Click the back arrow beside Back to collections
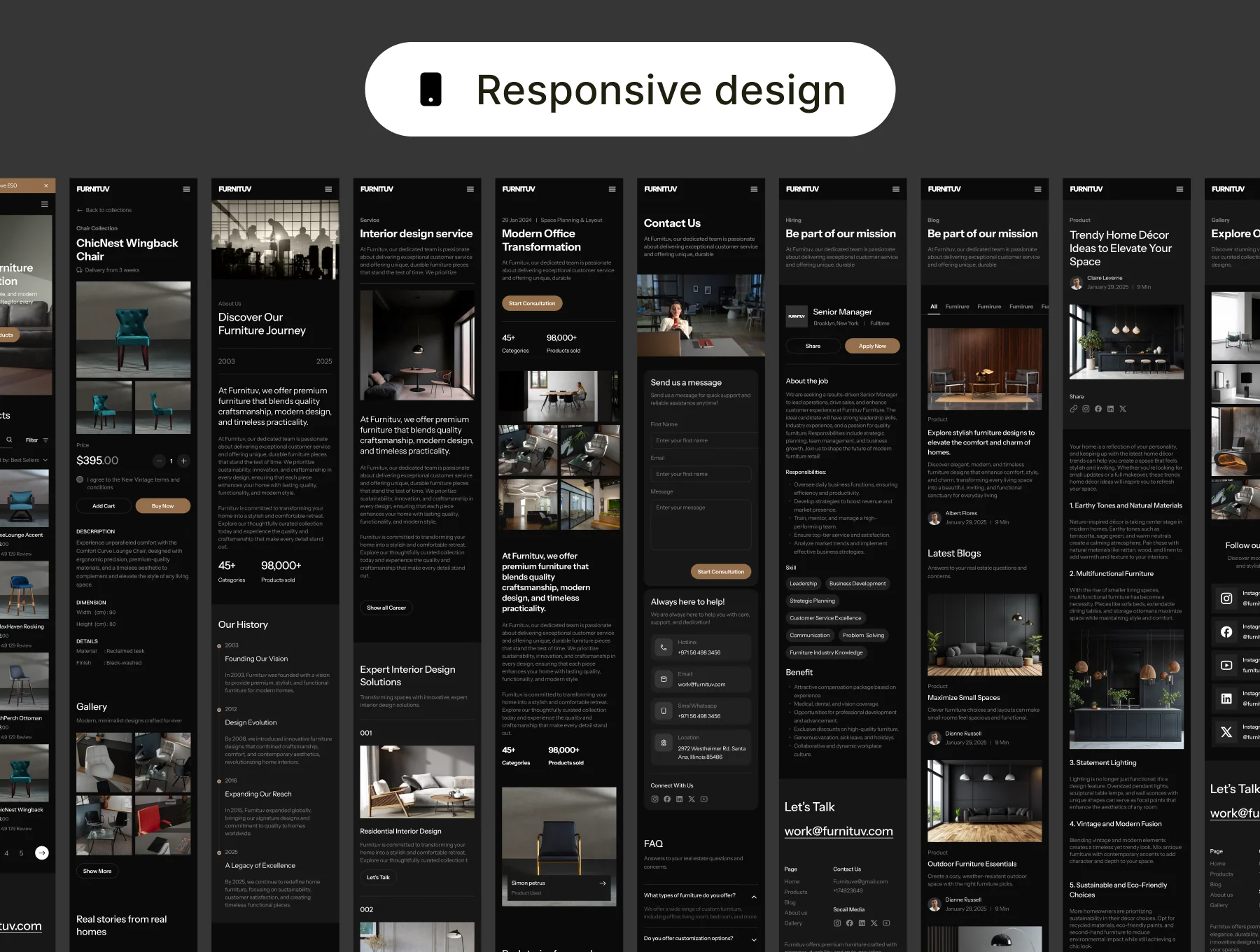This screenshot has height=952, width=1260. pyautogui.click(x=80, y=210)
